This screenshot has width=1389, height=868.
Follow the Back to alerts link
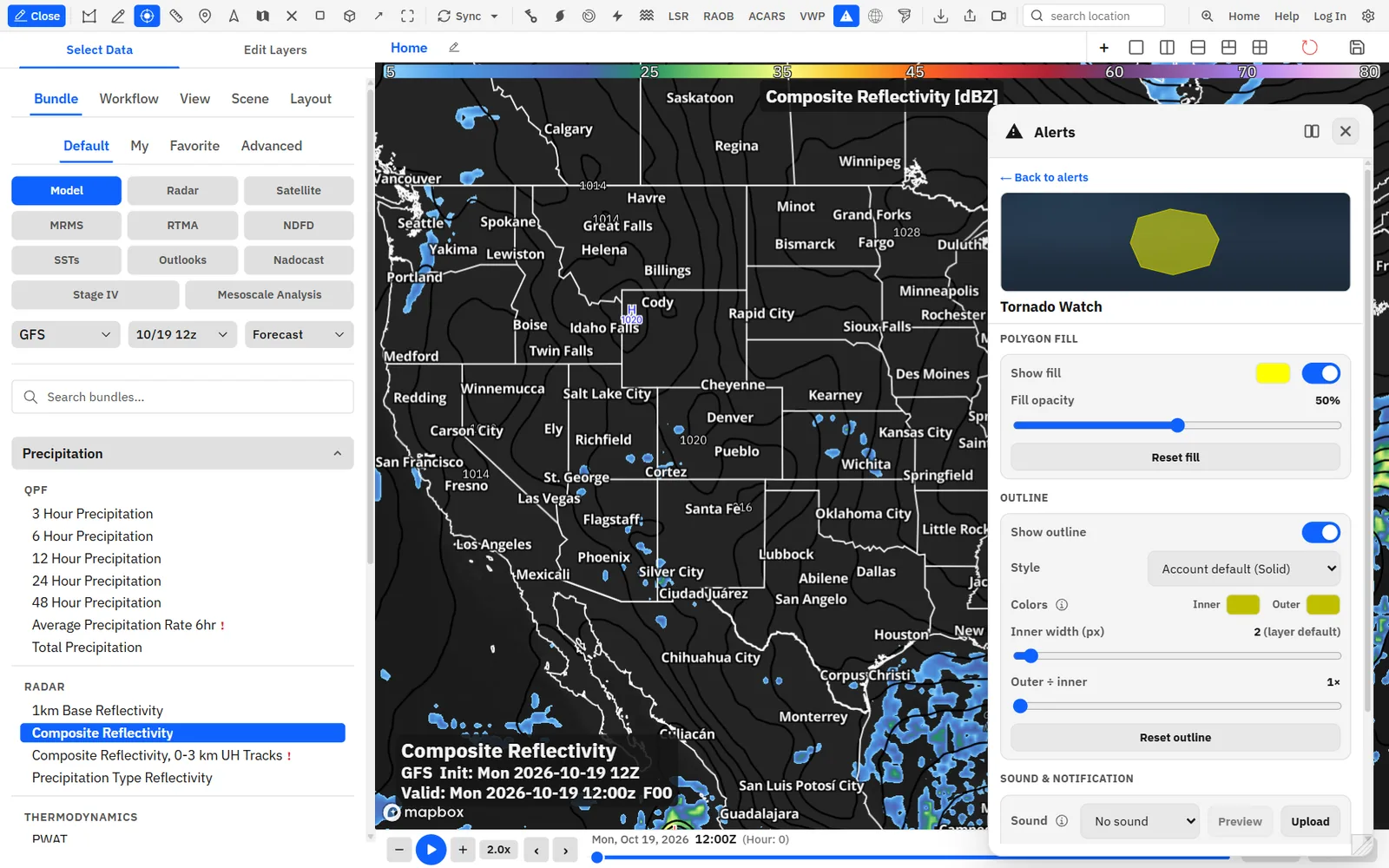pos(1044,177)
